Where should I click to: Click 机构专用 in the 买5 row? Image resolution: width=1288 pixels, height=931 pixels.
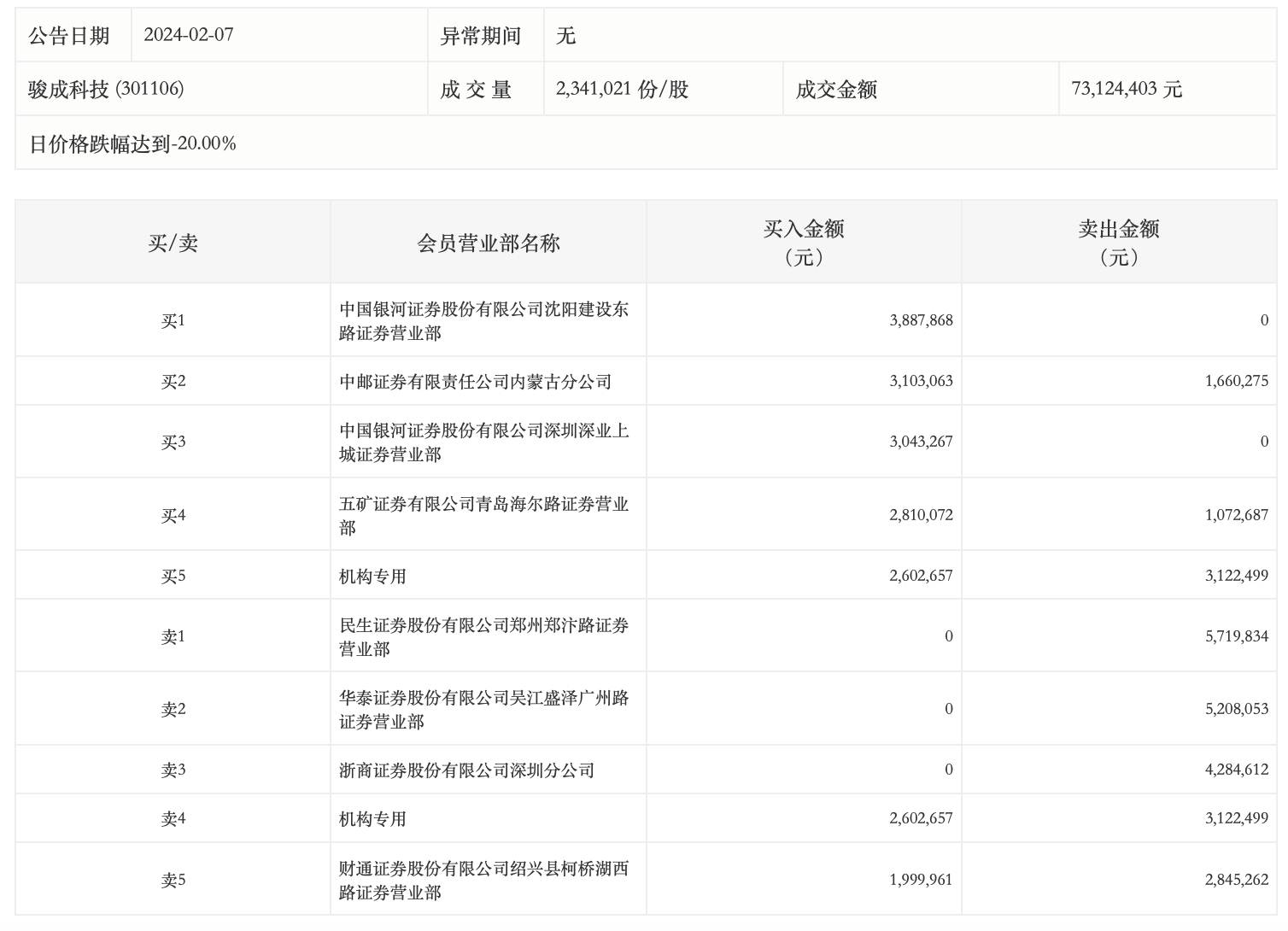[372, 577]
